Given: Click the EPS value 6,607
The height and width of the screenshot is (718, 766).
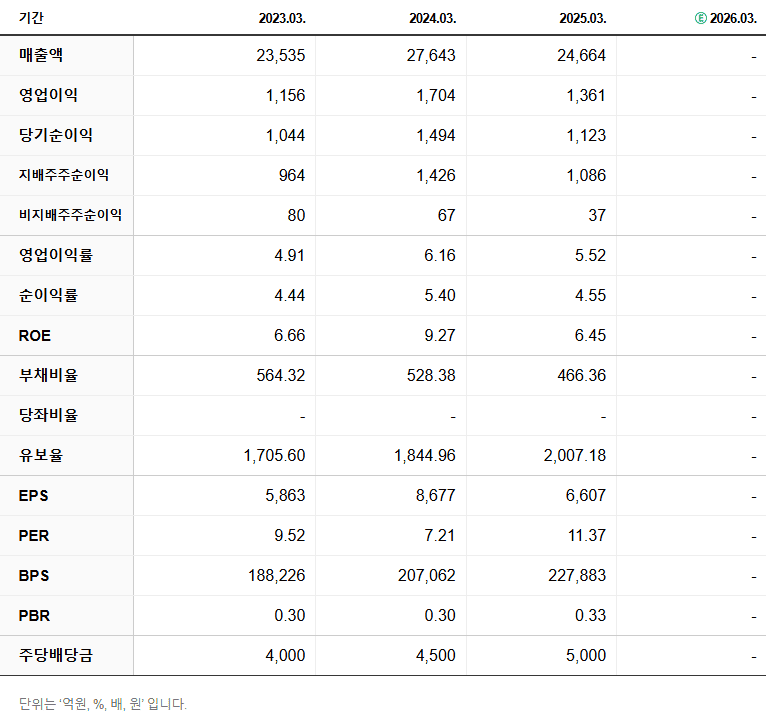Looking at the screenshot, I should (x=586, y=496).
